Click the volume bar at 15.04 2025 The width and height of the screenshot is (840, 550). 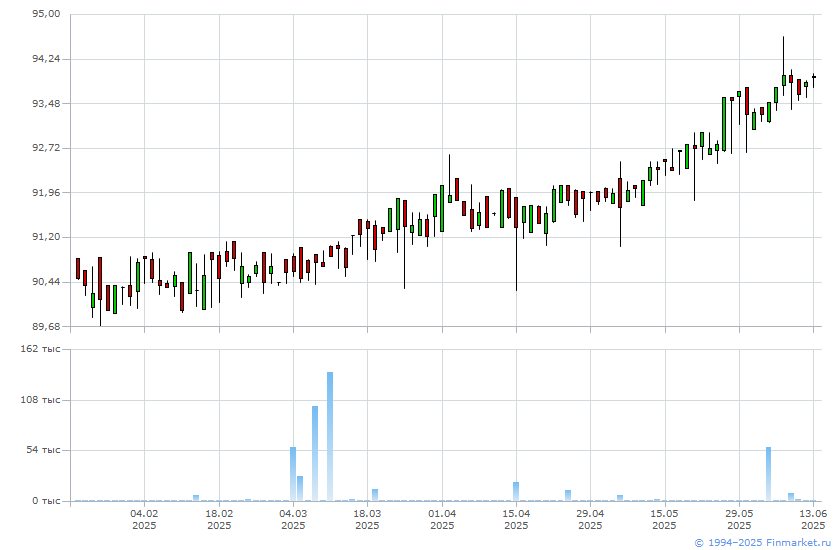(x=516, y=492)
